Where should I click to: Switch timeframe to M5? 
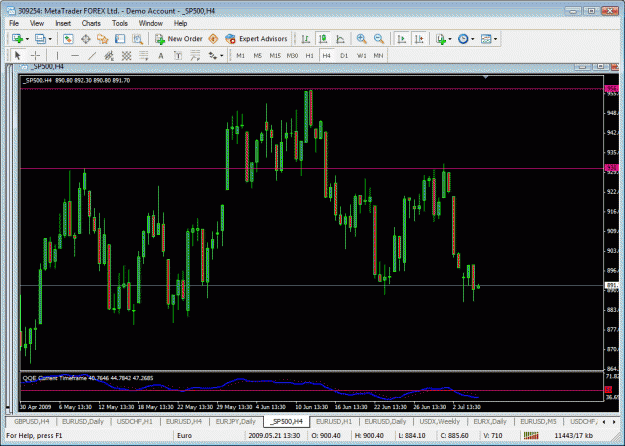(257, 55)
